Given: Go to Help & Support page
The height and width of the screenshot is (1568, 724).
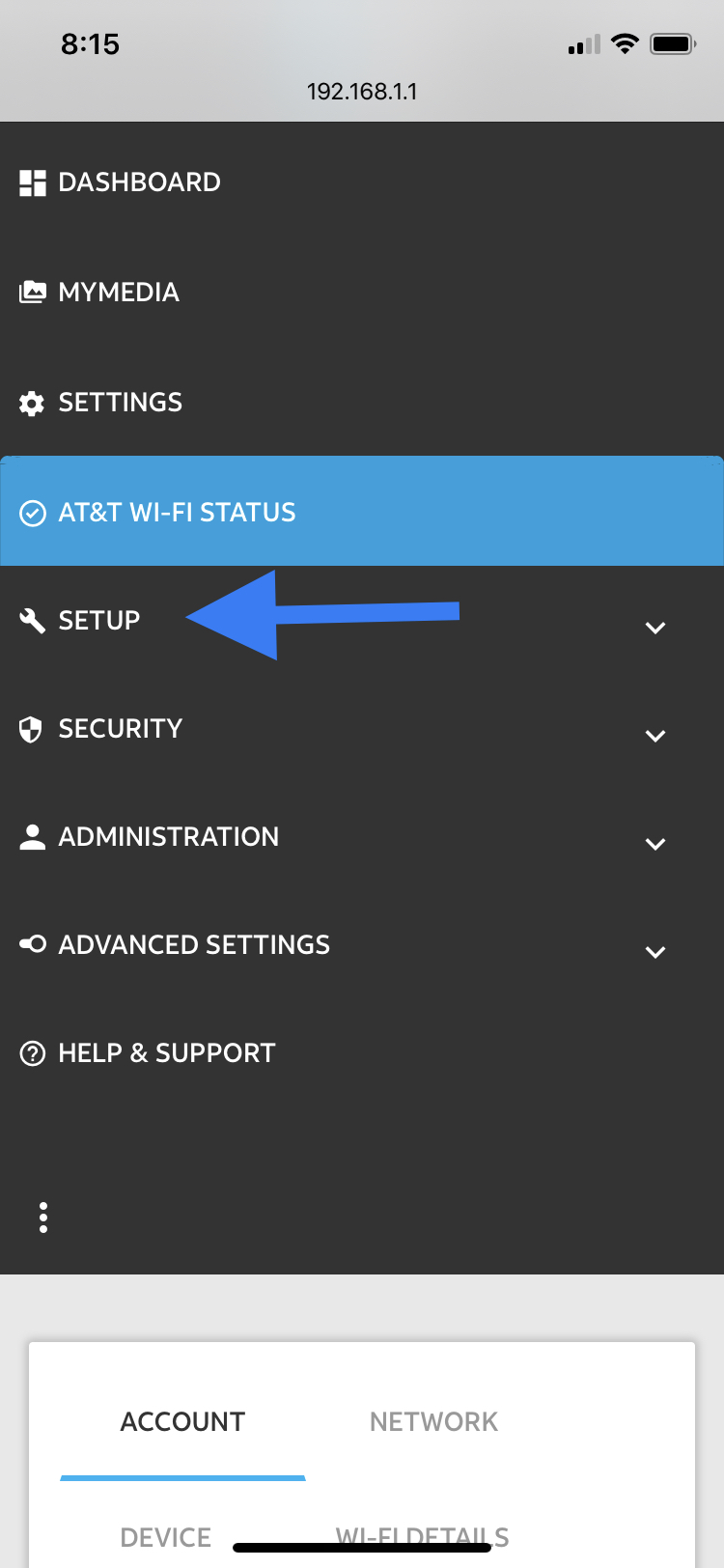Looking at the screenshot, I should [167, 1053].
